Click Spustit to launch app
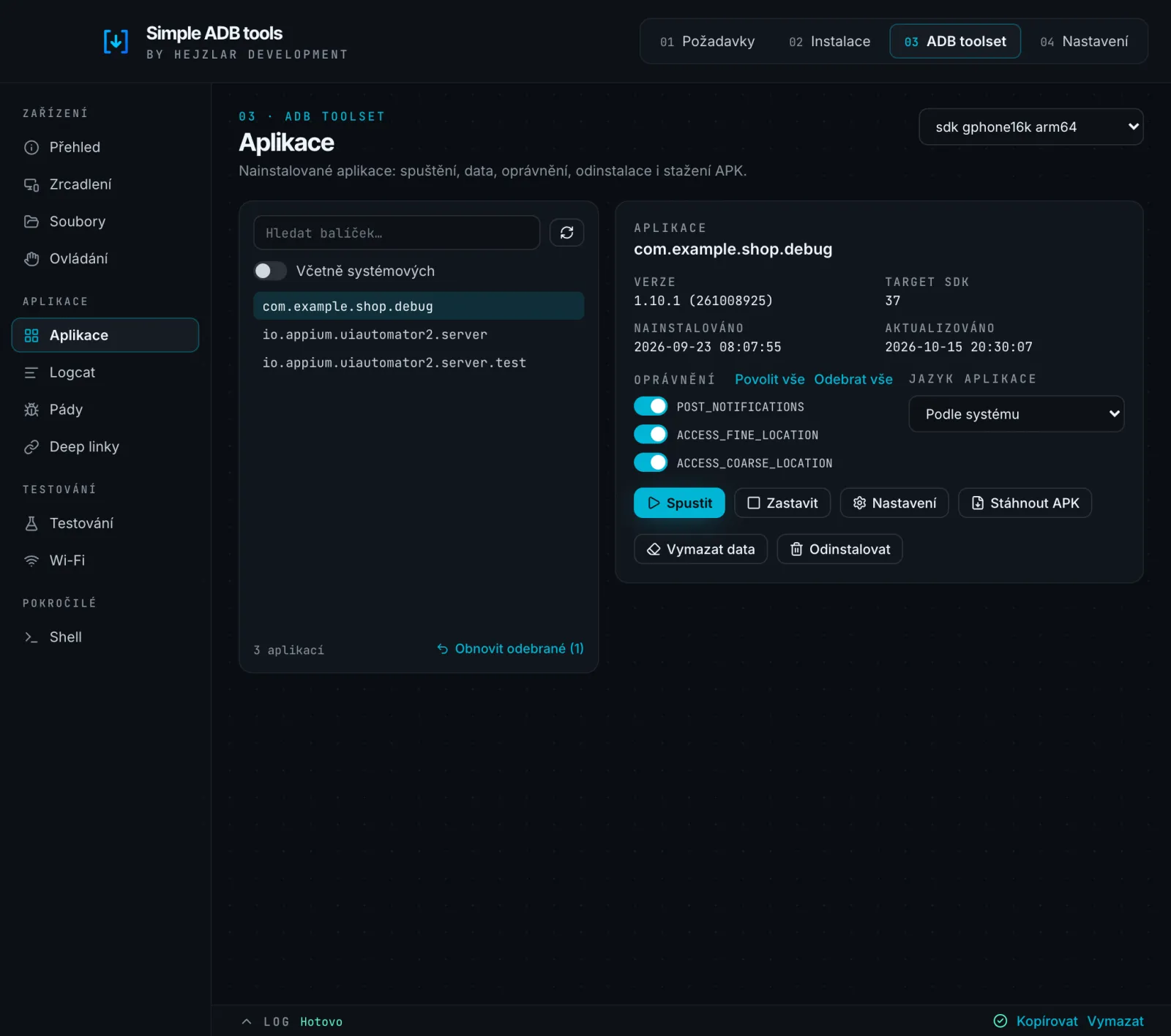This screenshot has height=1036, width=1171. (679, 503)
